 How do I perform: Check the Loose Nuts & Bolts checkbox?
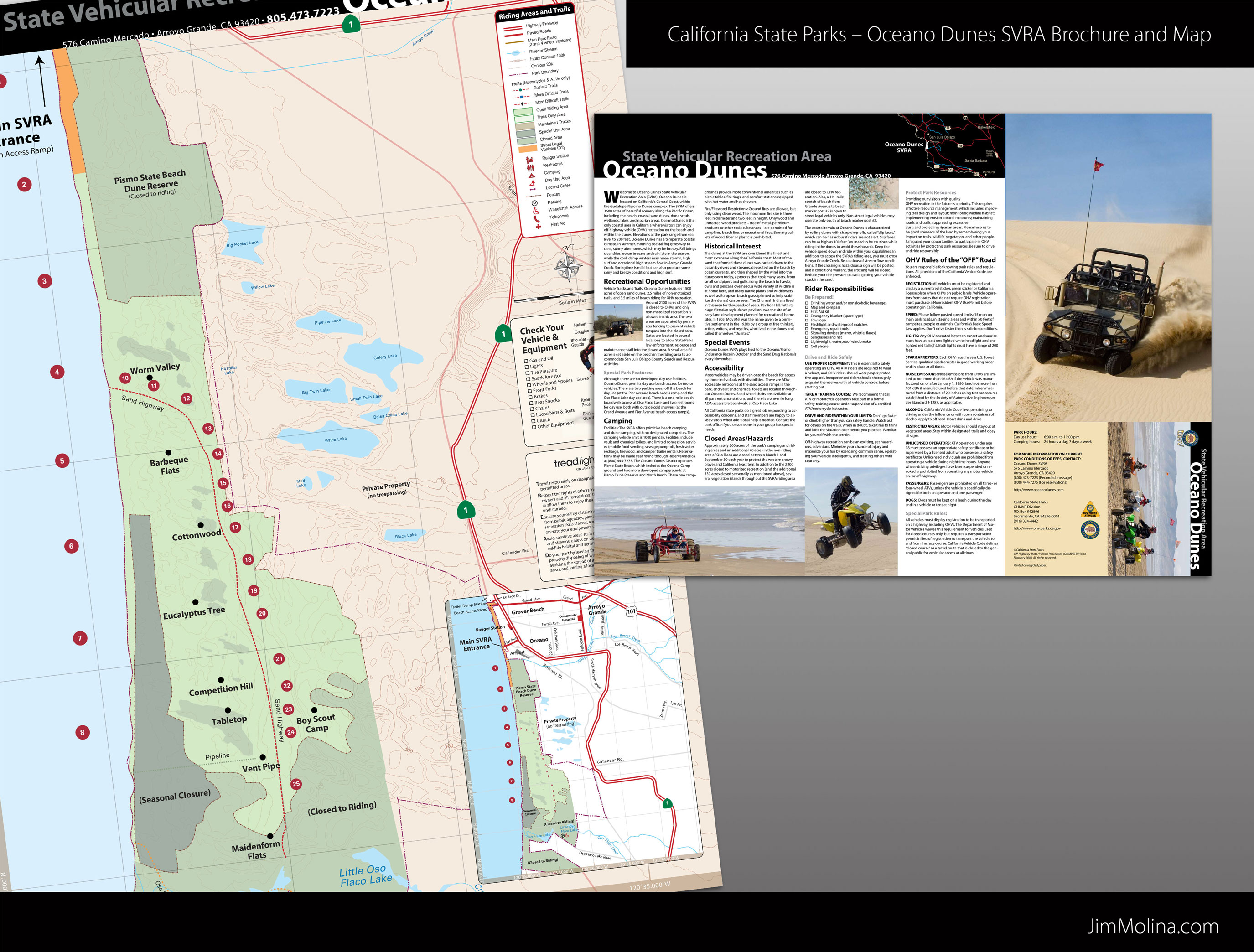pos(533,415)
